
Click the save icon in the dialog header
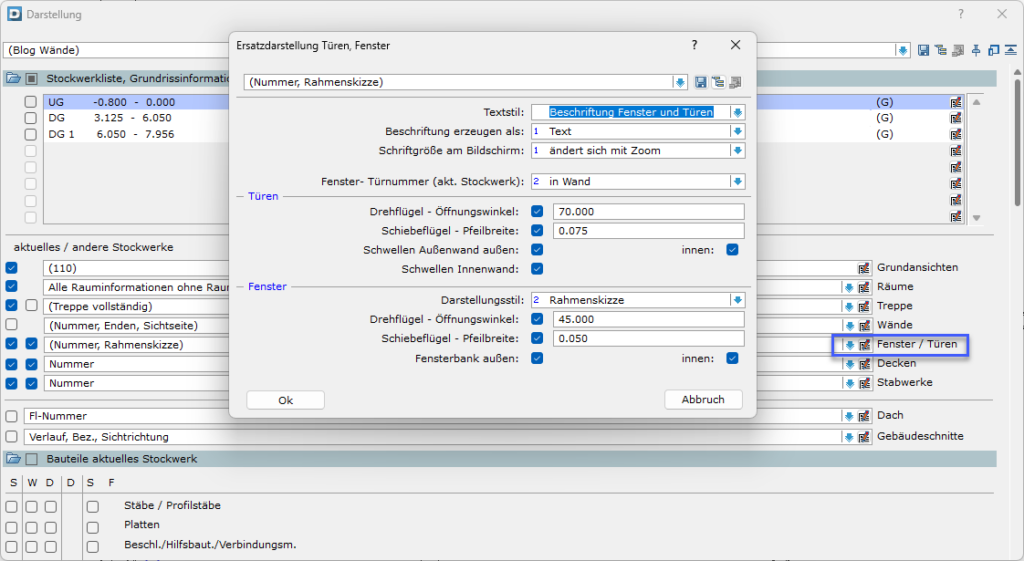pyautogui.click(x=701, y=82)
